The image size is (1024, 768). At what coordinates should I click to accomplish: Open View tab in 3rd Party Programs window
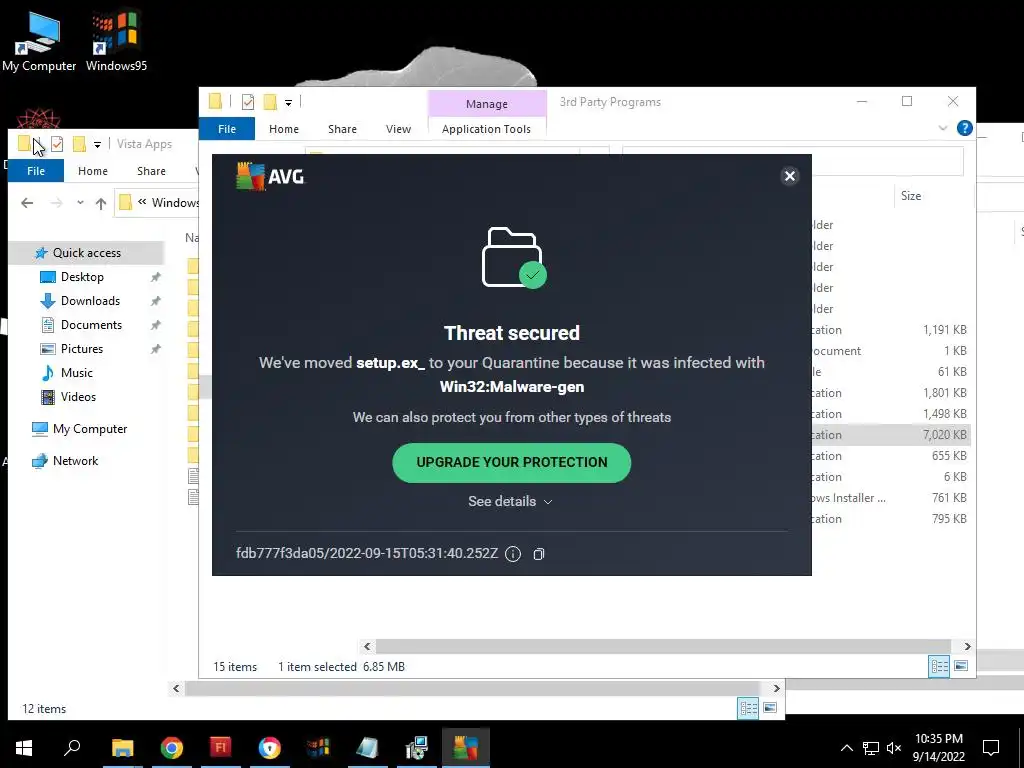(x=398, y=129)
